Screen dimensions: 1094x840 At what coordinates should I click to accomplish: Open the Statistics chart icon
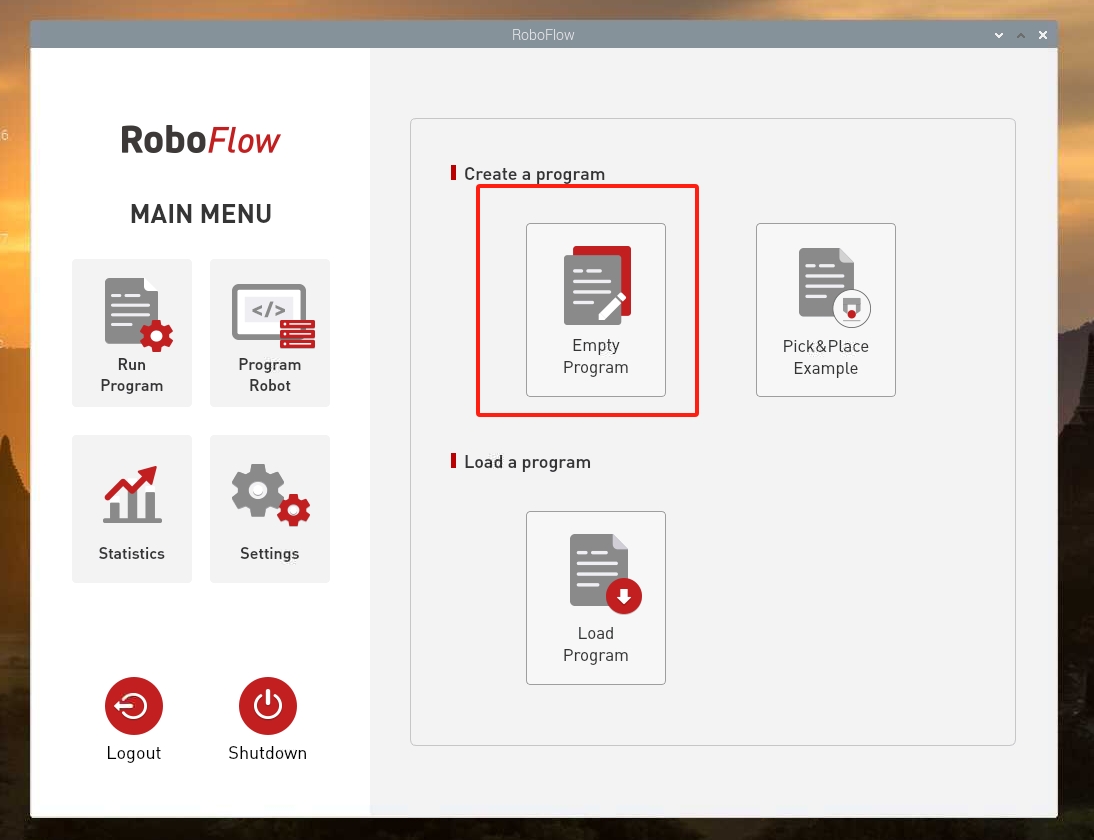131,494
